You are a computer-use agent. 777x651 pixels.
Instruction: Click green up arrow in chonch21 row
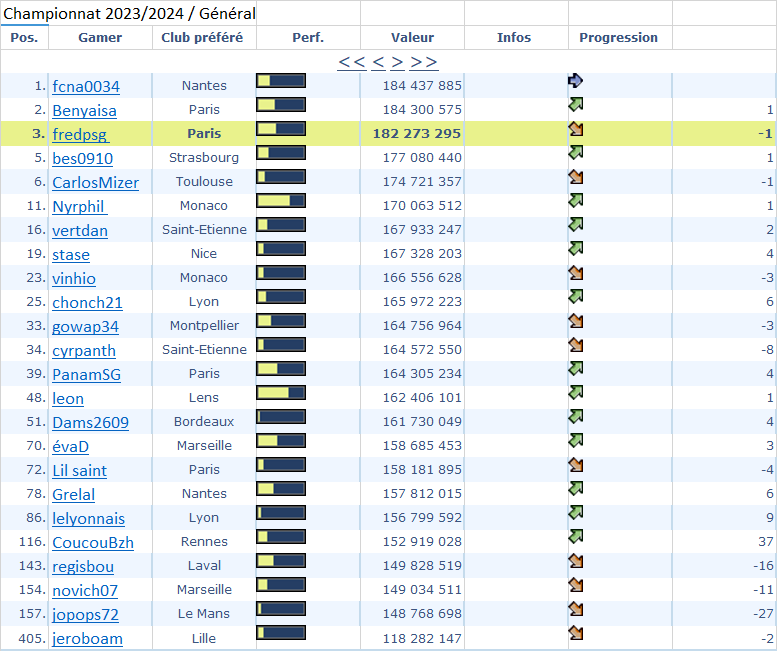[575, 297]
